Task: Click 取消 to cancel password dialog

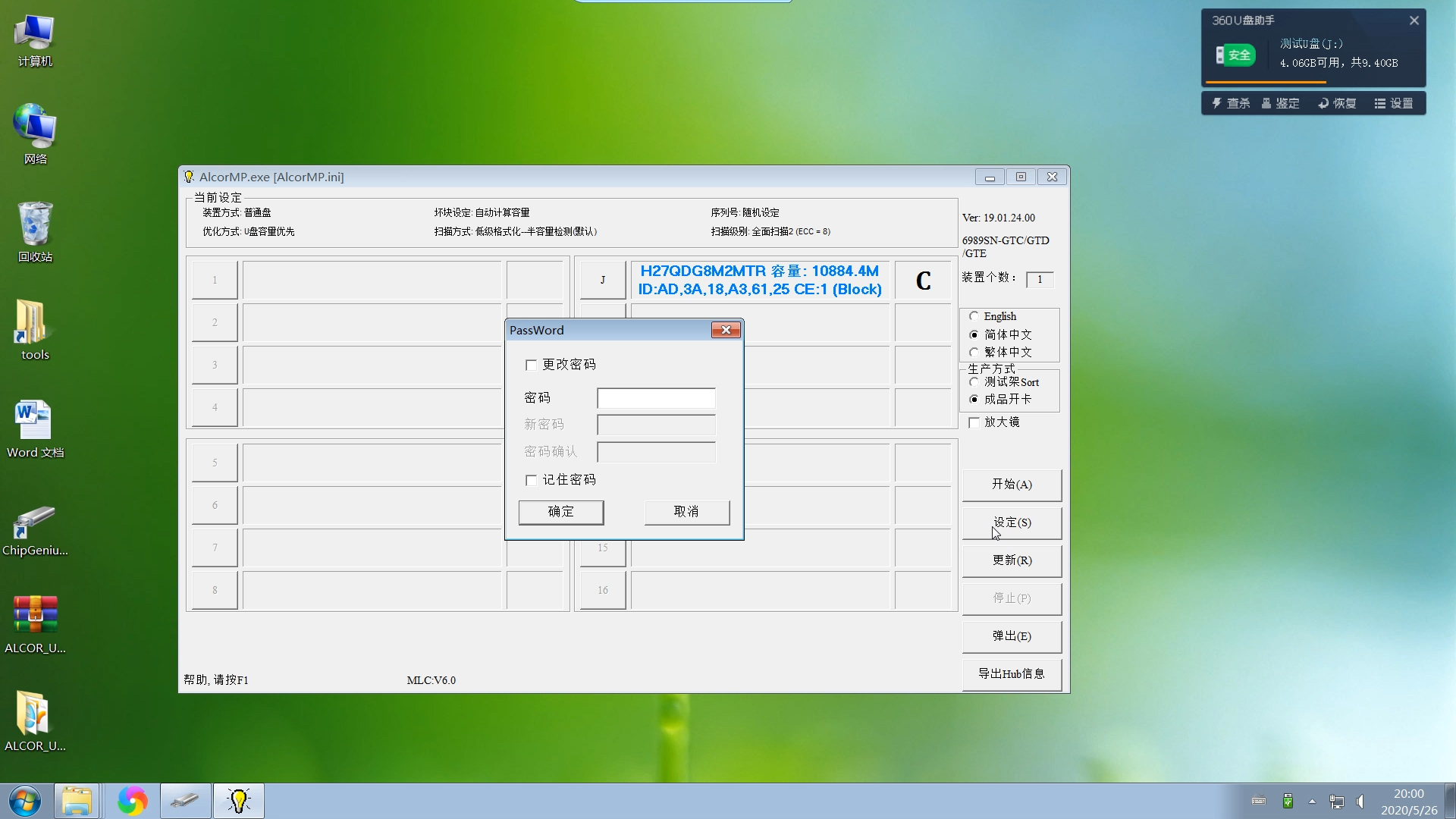Action: point(686,512)
